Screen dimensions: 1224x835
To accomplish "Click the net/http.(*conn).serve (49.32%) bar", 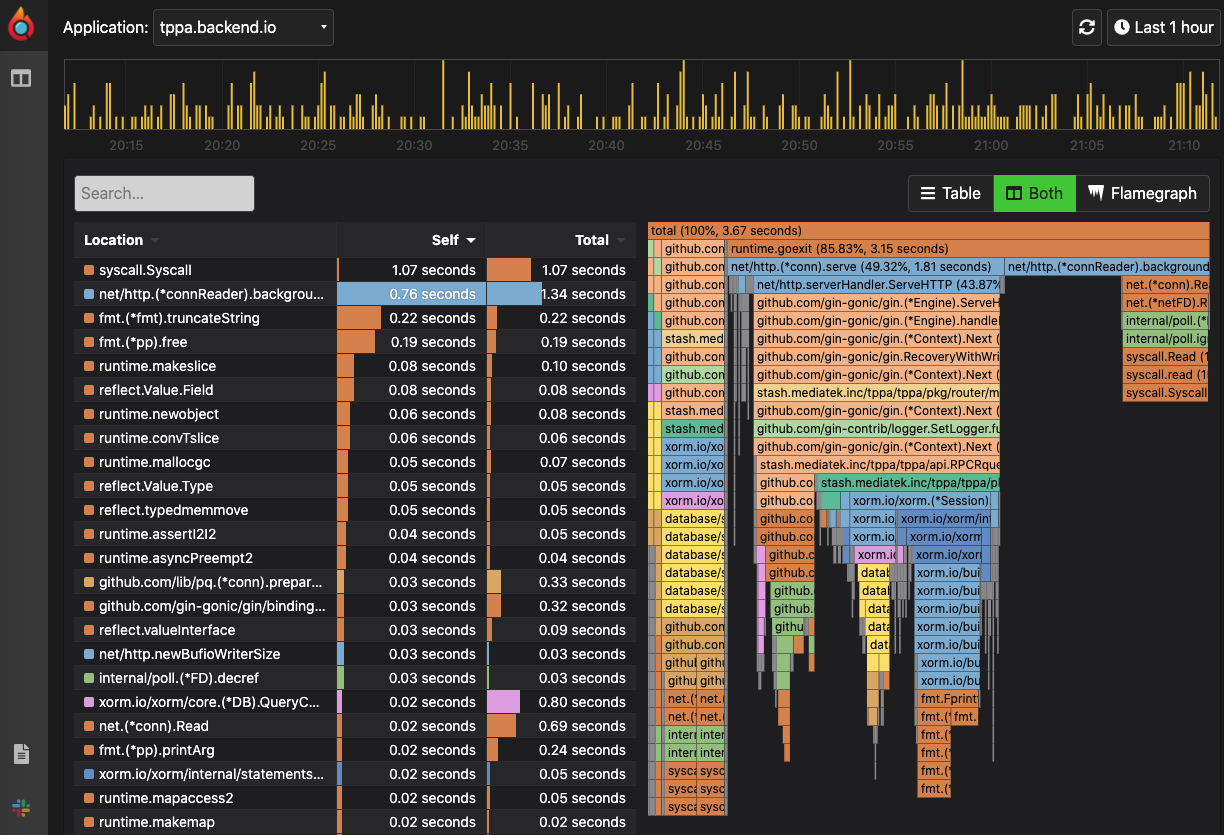I will pos(866,267).
